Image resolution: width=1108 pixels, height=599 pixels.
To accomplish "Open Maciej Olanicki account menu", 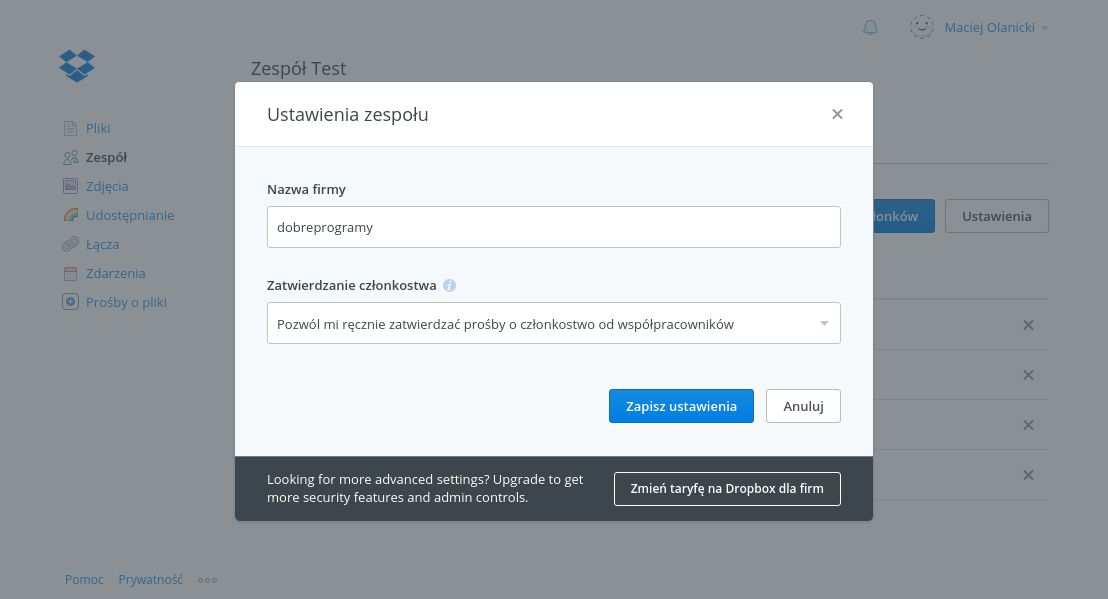I will (x=995, y=28).
